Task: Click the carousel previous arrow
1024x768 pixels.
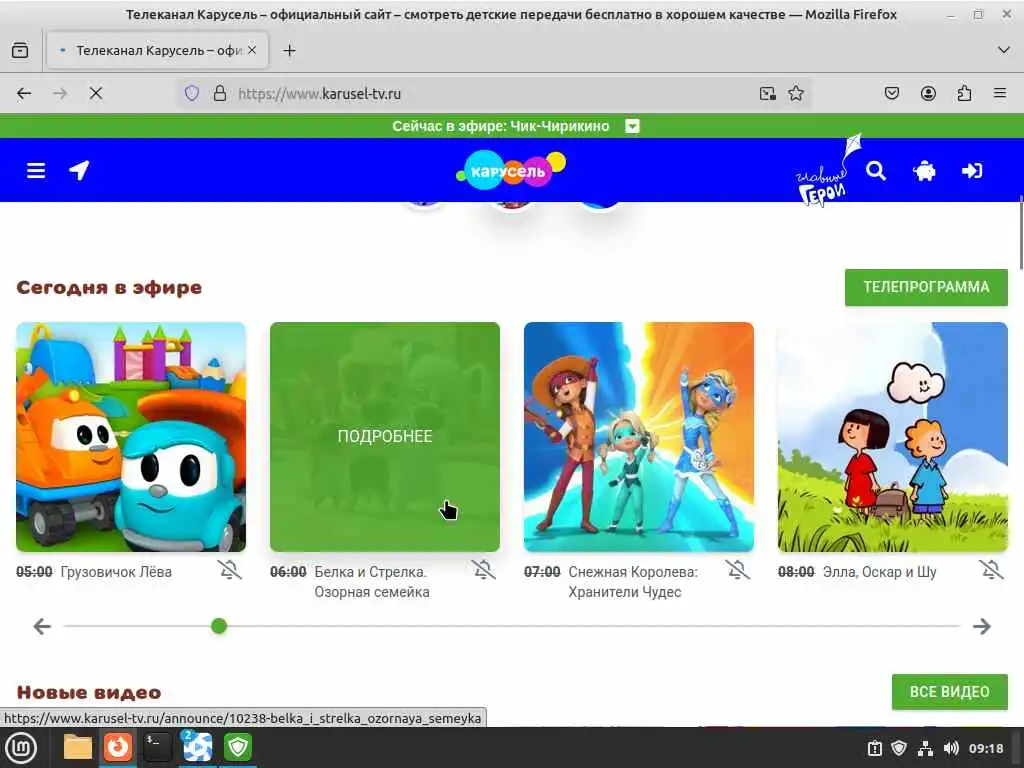Action: pyautogui.click(x=42, y=626)
